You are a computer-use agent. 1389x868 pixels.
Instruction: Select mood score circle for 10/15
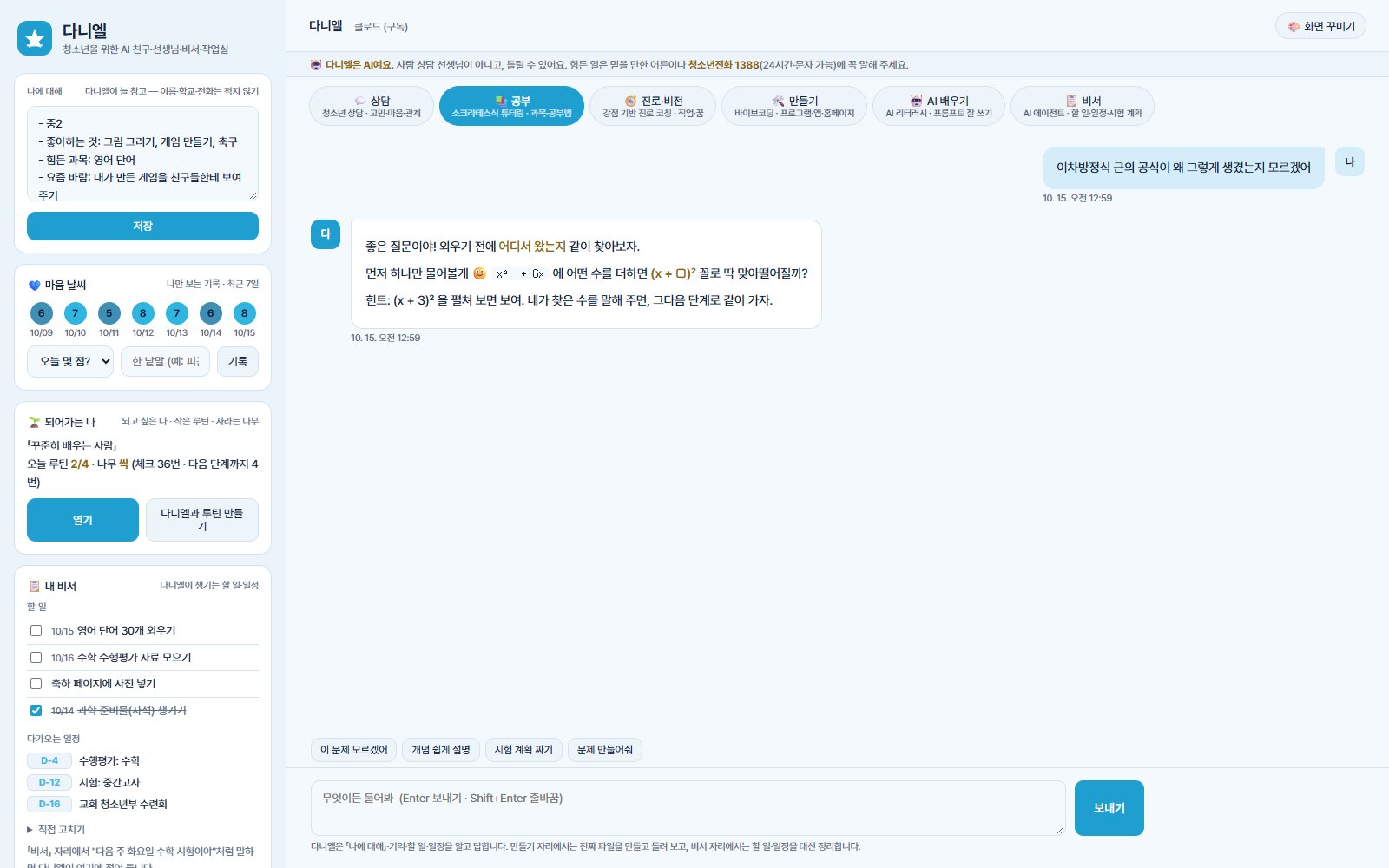245,313
